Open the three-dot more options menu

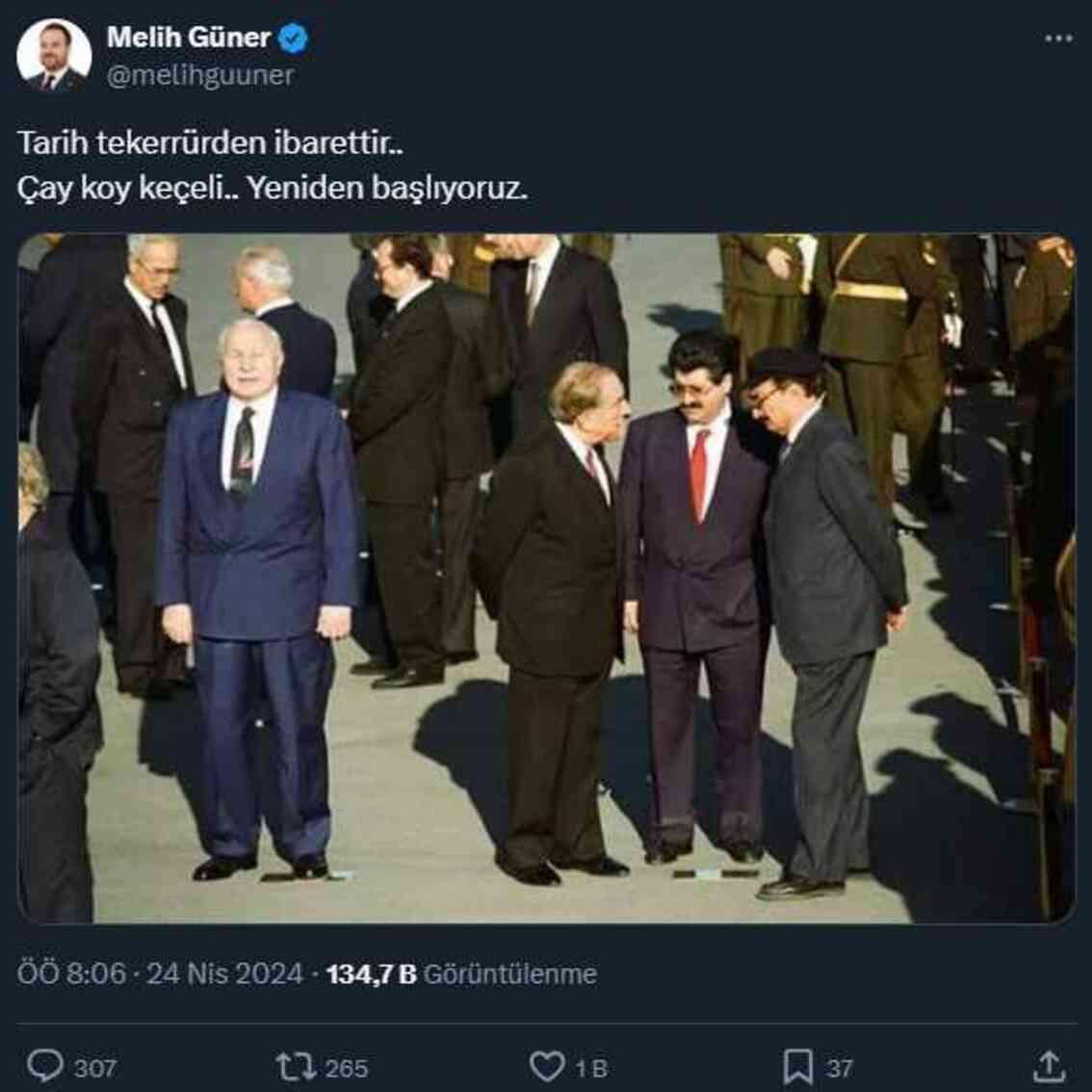tap(1058, 39)
